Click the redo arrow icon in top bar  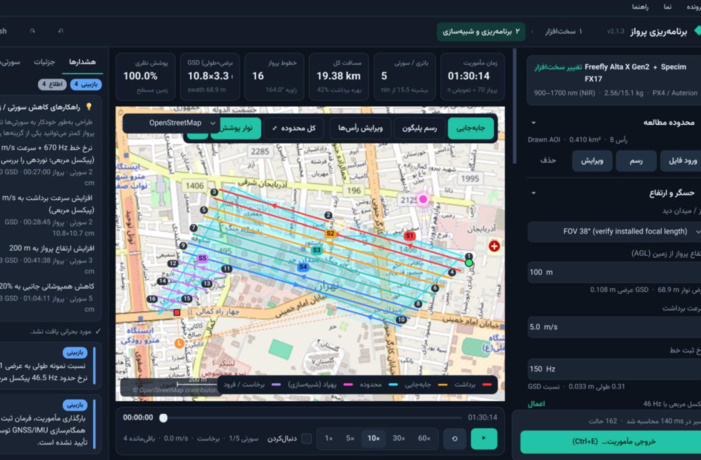[32, 31]
